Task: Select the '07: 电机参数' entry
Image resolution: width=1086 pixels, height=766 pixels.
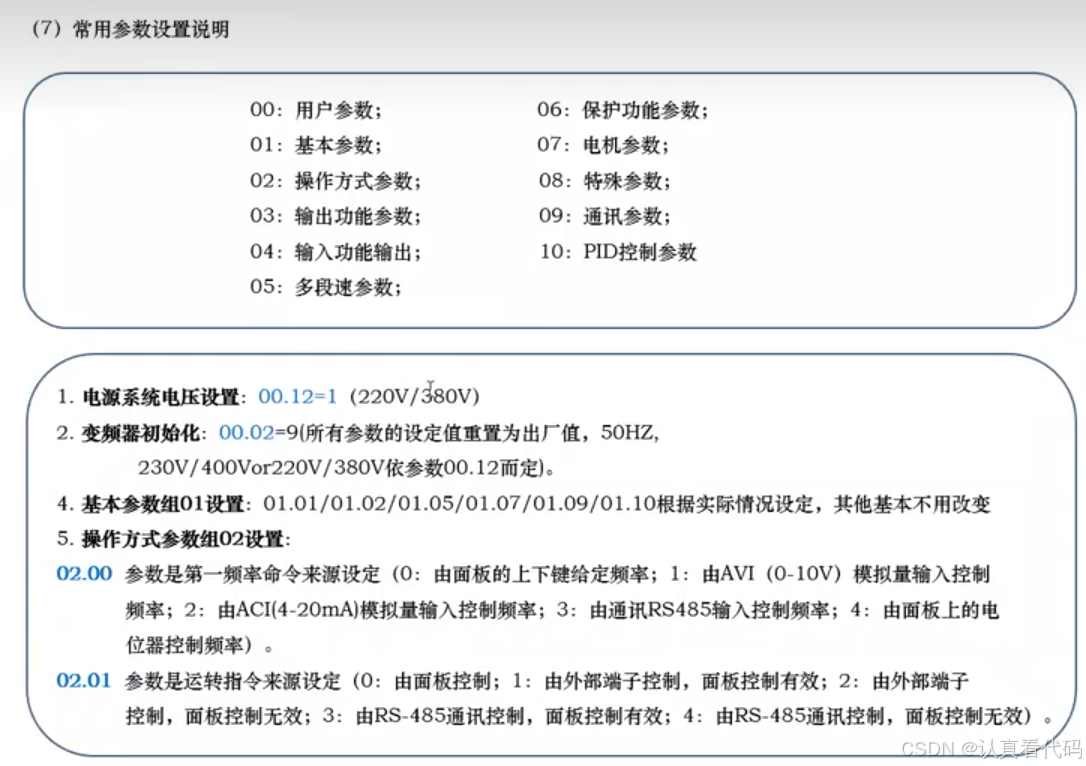Action: click(603, 145)
